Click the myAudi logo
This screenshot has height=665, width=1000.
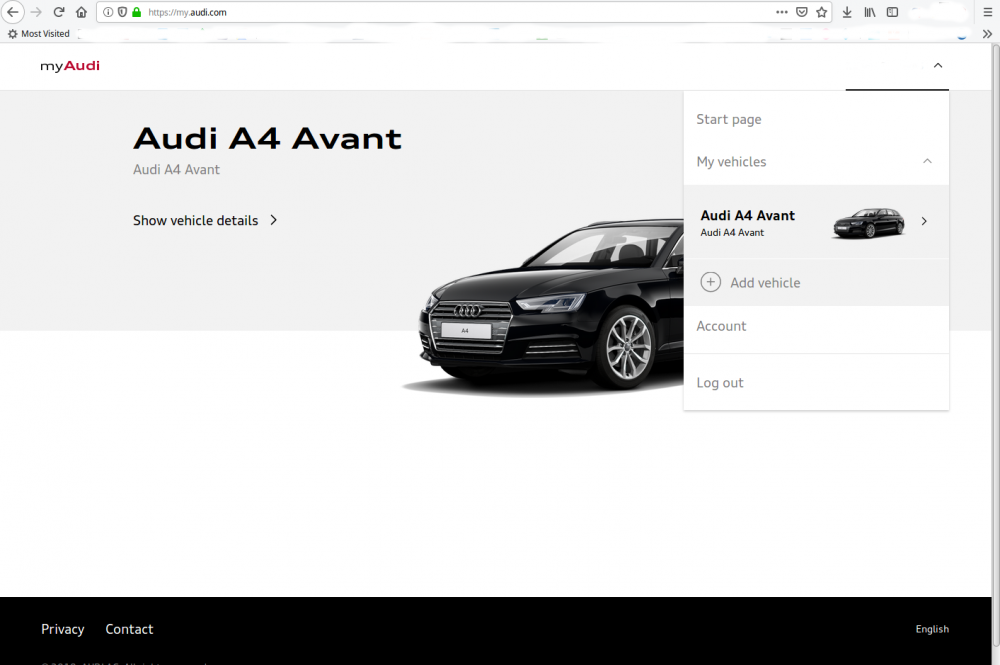coord(70,66)
